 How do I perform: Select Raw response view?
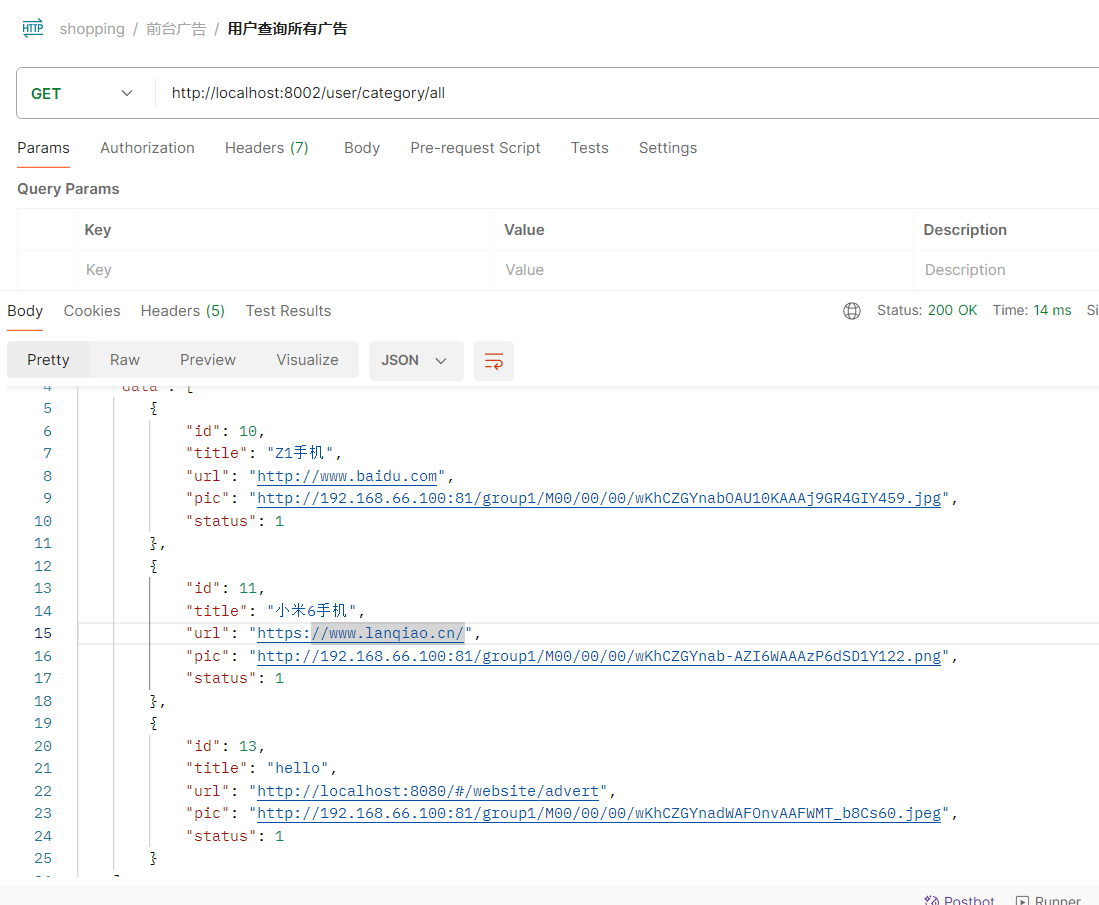(x=125, y=360)
